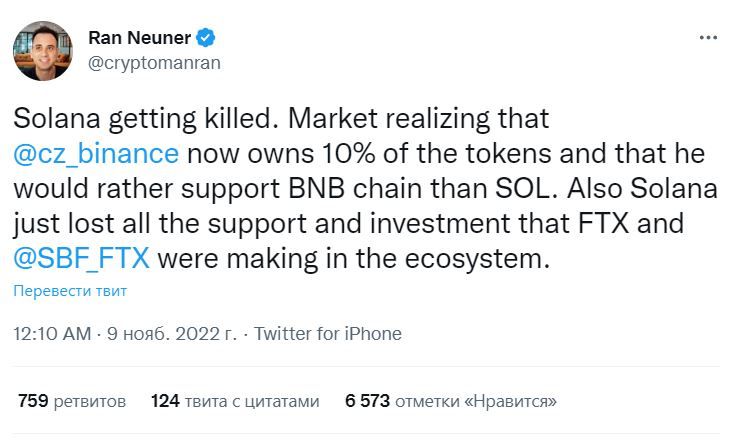This screenshot has height=441, width=741.
Task: Open Ran Neuner's profile photo
Action: tap(42, 51)
